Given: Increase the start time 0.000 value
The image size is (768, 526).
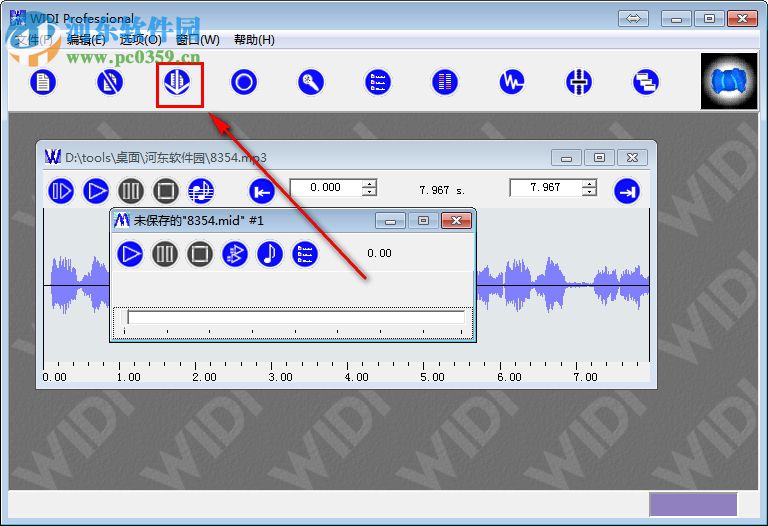Looking at the screenshot, I should point(370,184).
